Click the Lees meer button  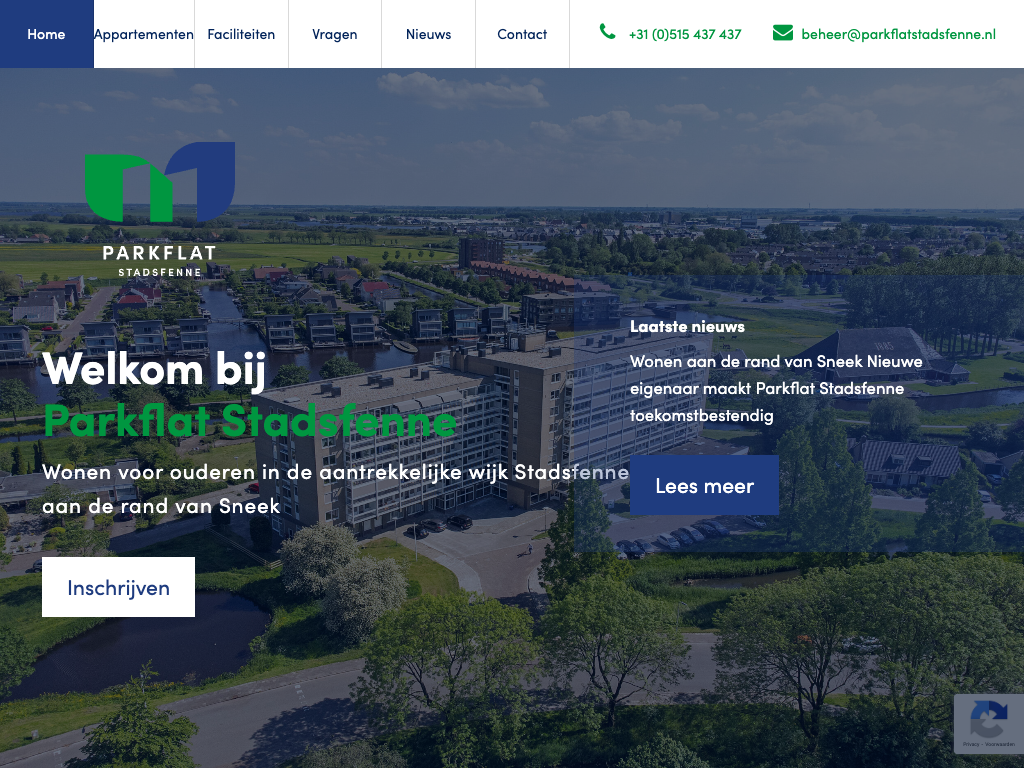click(x=704, y=485)
